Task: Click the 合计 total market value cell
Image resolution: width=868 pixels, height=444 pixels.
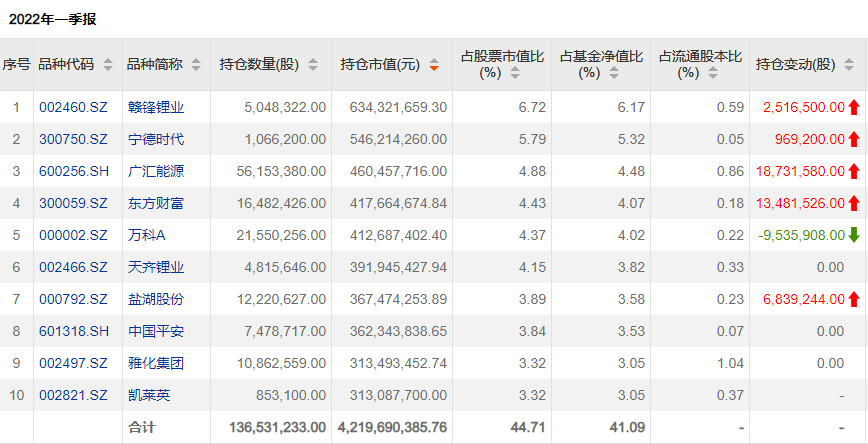Action: [392, 428]
